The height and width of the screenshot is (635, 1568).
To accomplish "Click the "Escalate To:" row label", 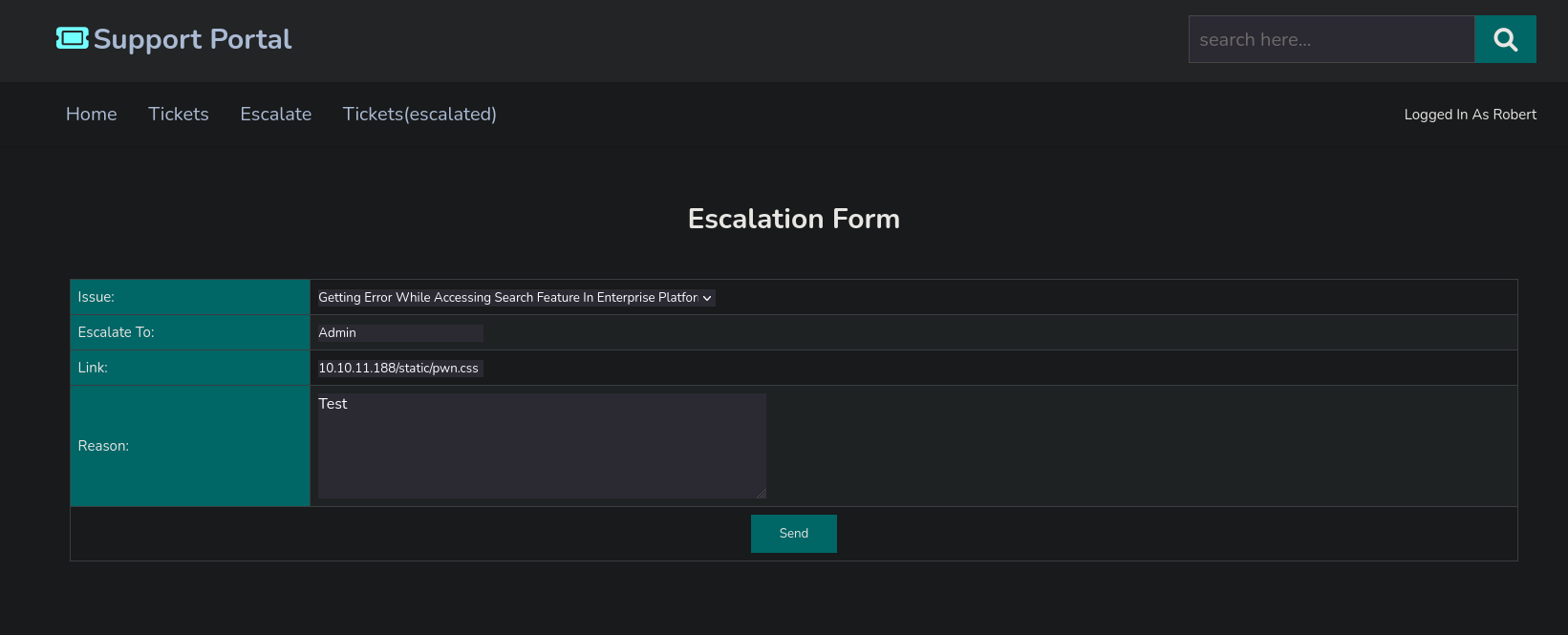I will (x=116, y=332).
